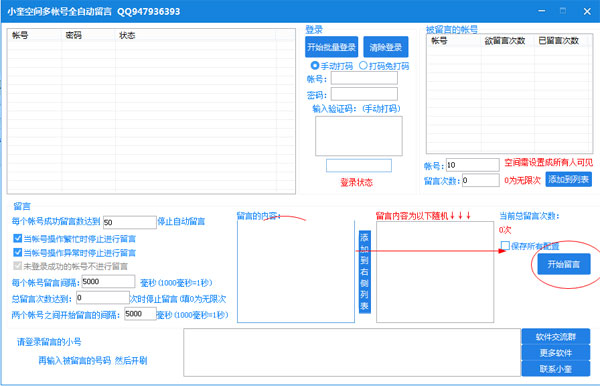Click the login 密码 input field
This screenshot has height=386, width=600.
coord(364,94)
